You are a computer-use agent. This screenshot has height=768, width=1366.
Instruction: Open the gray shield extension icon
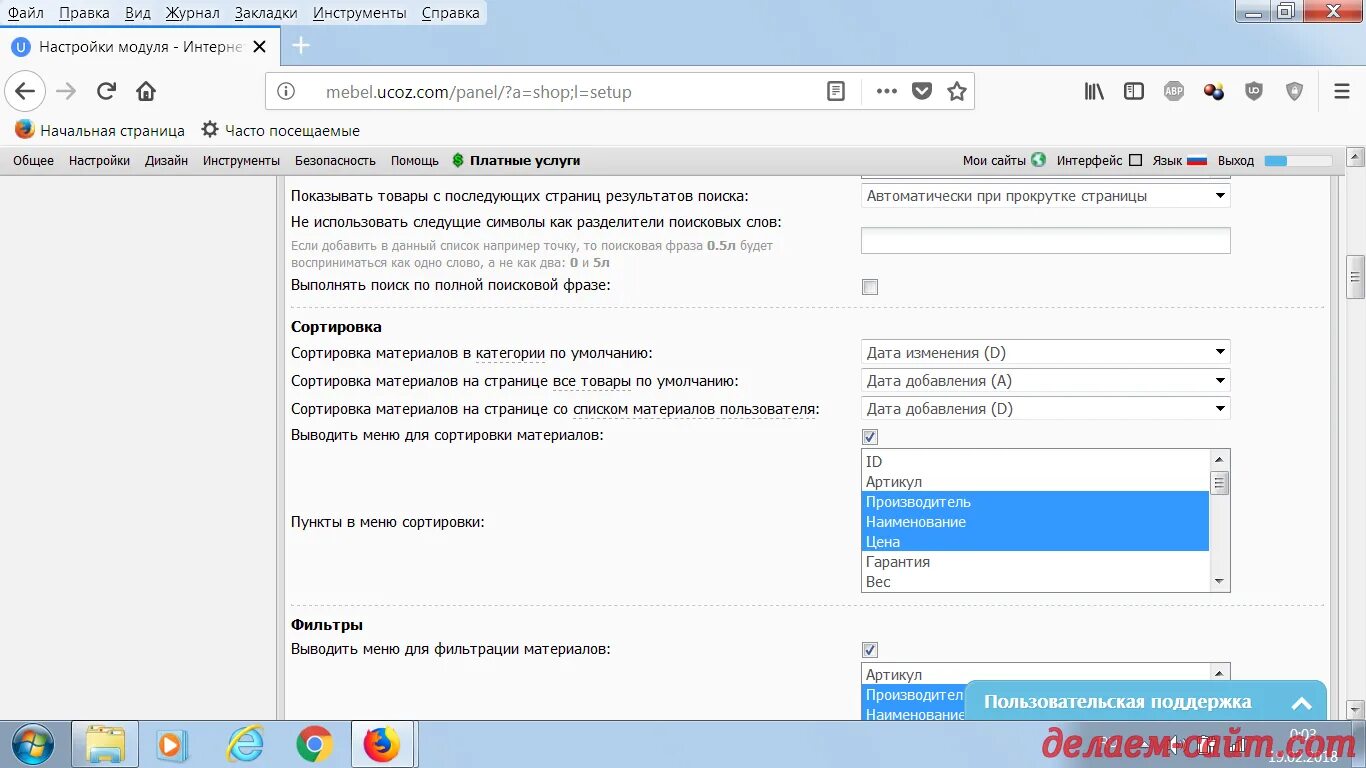coord(1294,92)
